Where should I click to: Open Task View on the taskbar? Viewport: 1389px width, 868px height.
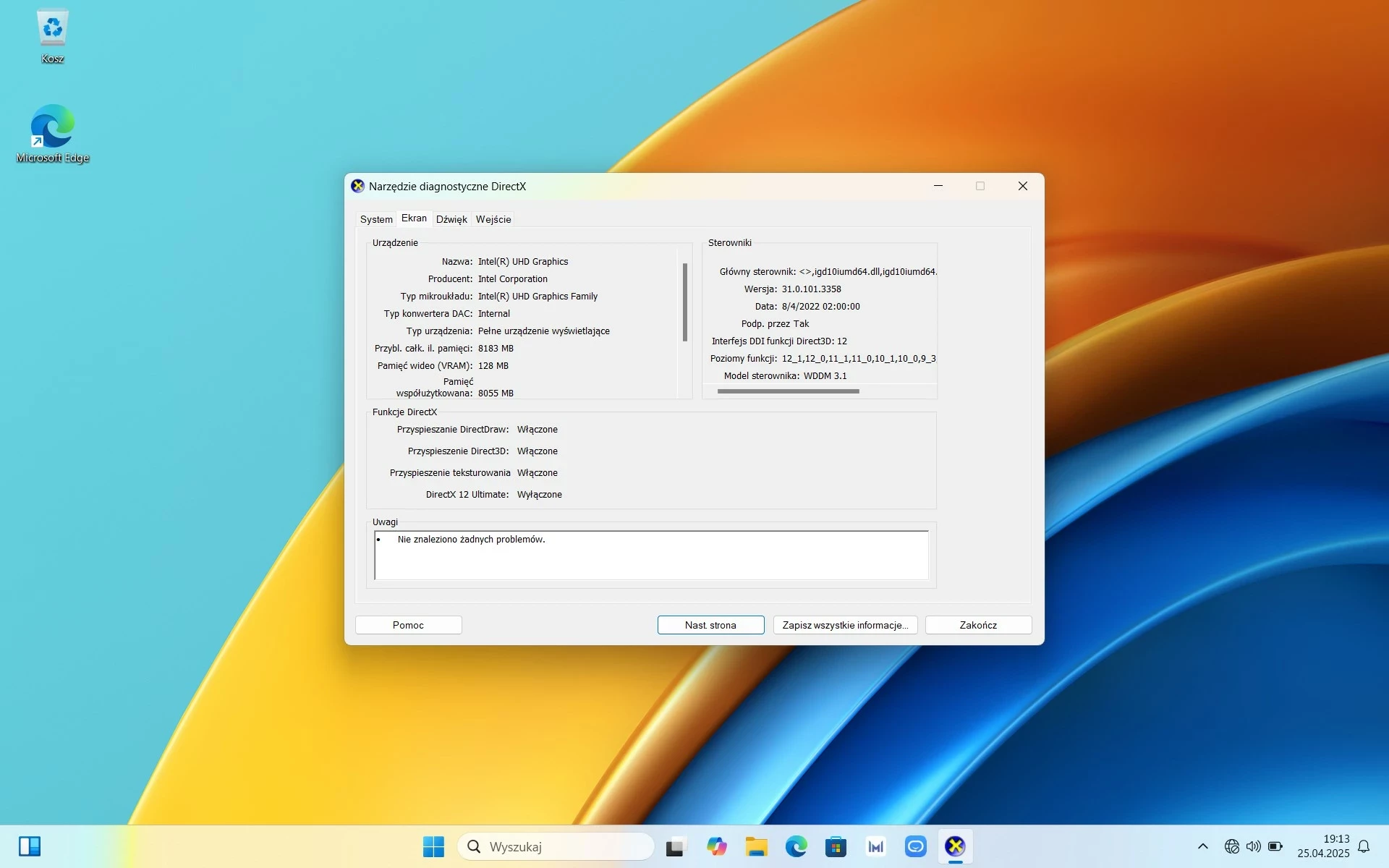tap(675, 846)
